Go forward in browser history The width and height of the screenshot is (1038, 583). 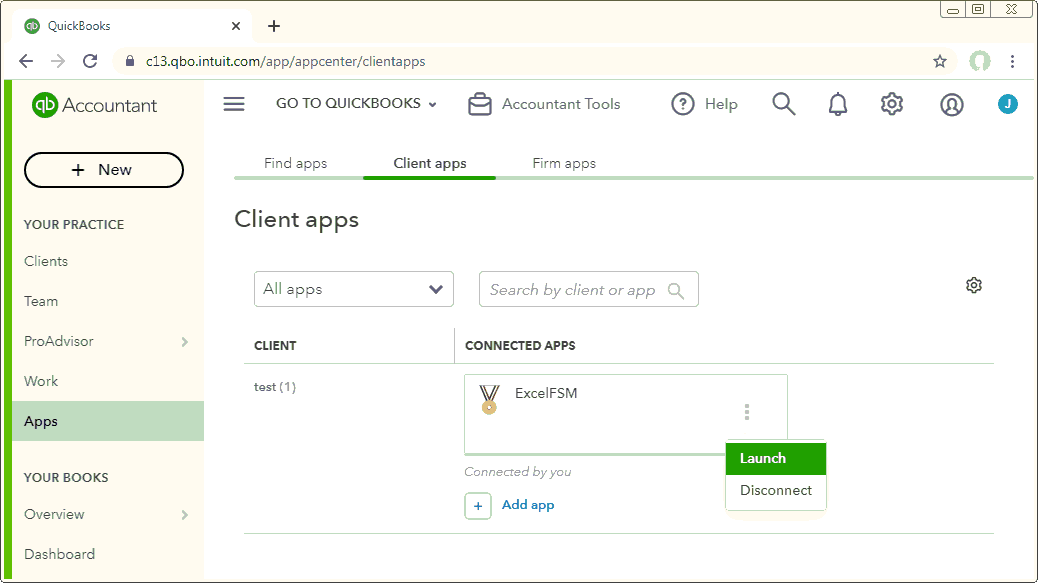coord(58,62)
